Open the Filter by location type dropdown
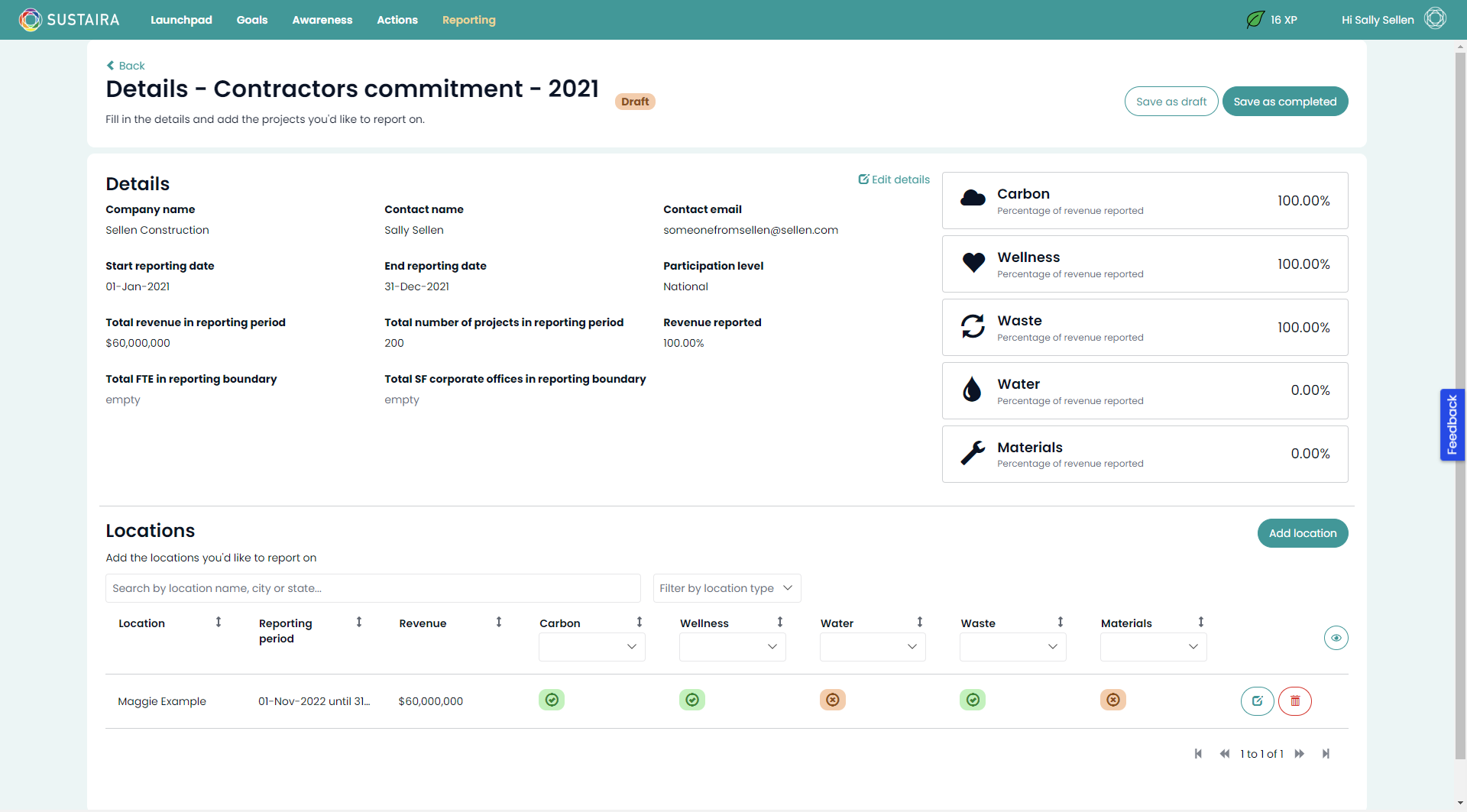The width and height of the screenshot is (1467, 812). coord(726,588)
